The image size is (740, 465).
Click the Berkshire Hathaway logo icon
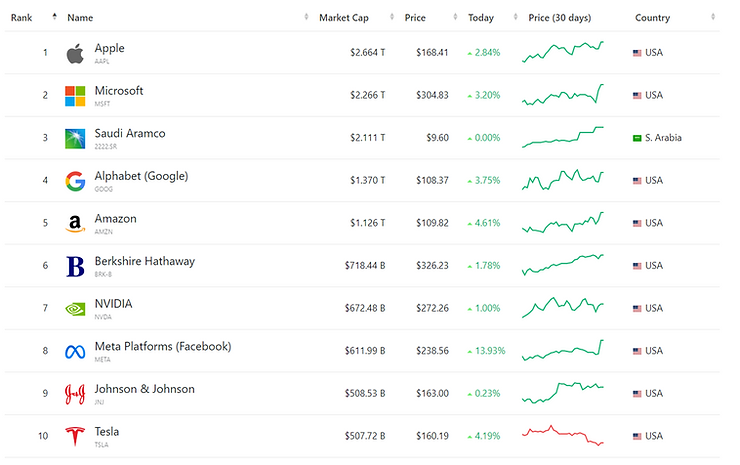tap(75, 266)
